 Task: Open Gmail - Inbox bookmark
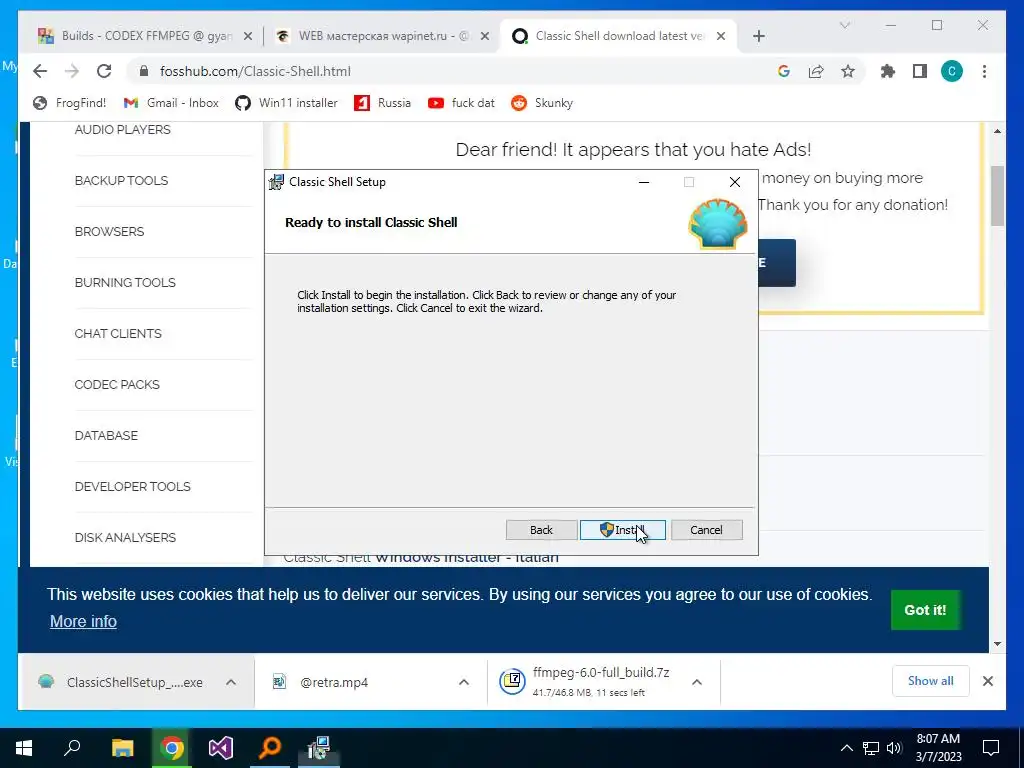click(x=171, y=103)
